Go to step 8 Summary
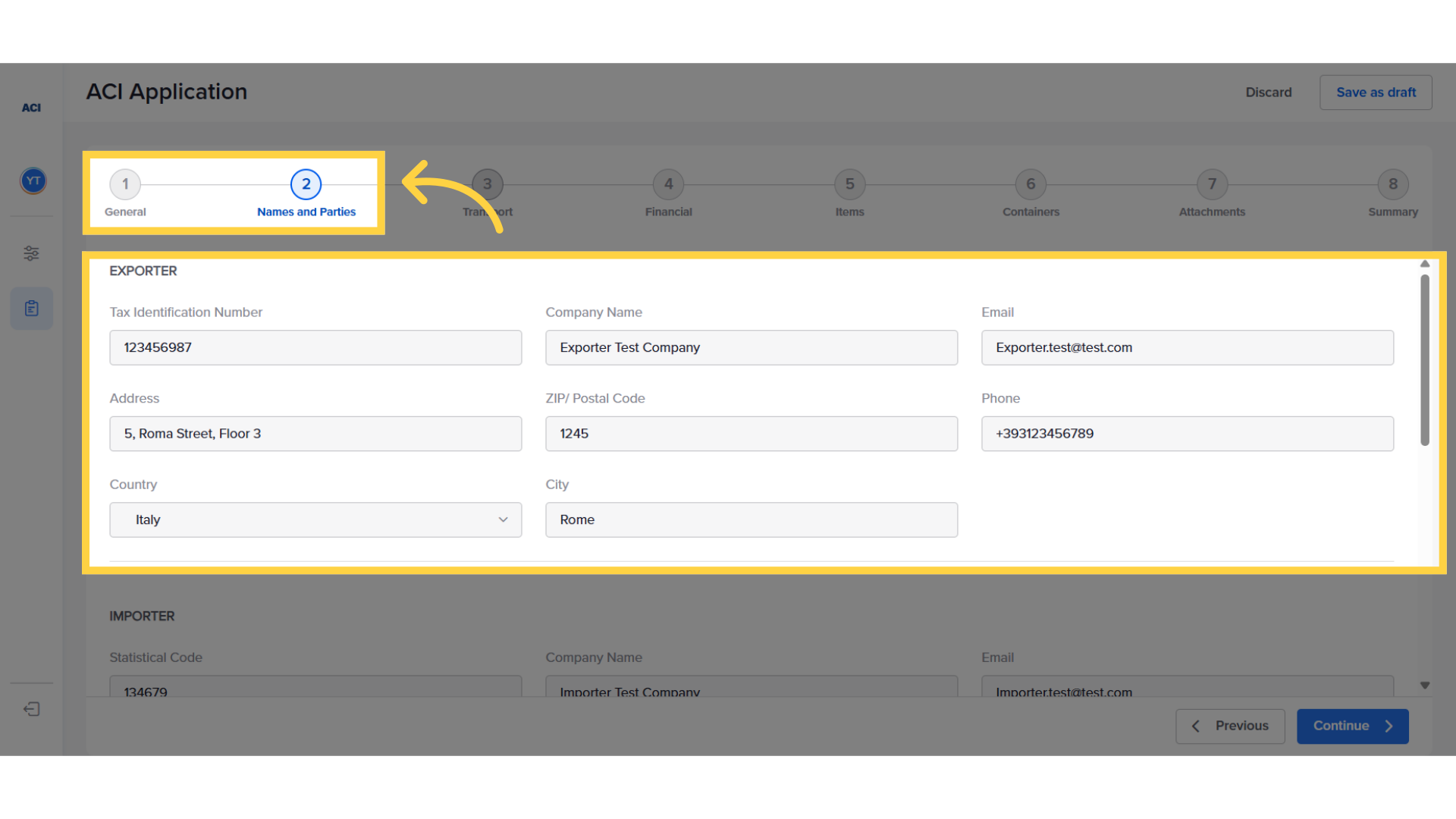This screenshot has width=1456, height=819. coord(1392,184)
